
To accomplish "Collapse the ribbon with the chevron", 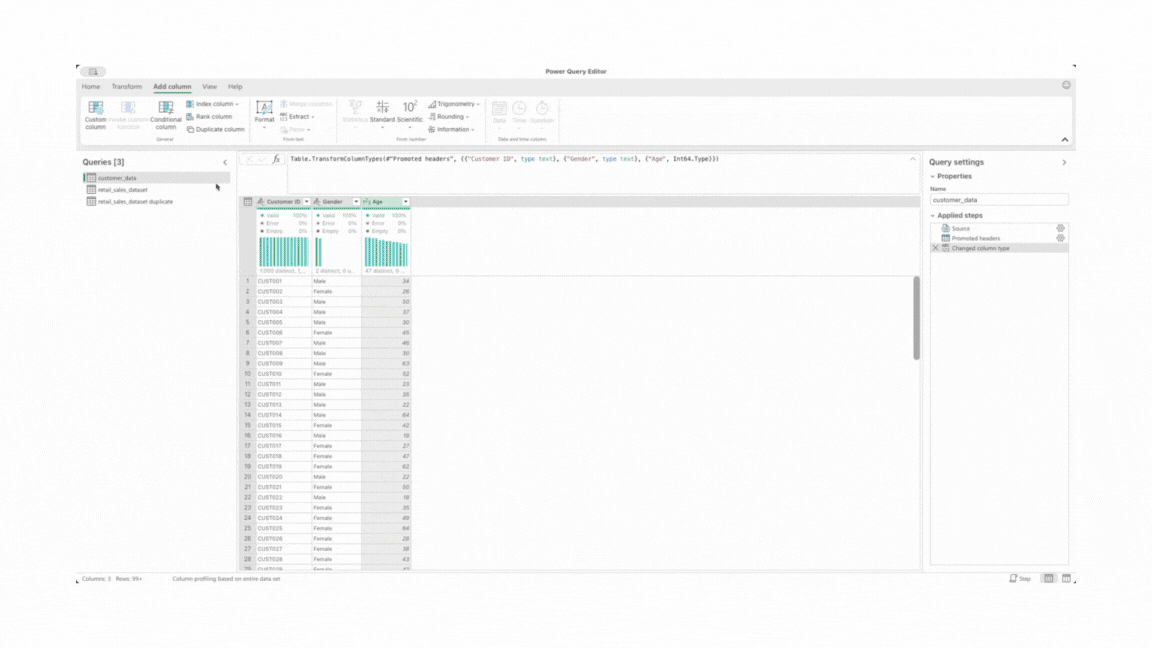I will pos(1065,140).
